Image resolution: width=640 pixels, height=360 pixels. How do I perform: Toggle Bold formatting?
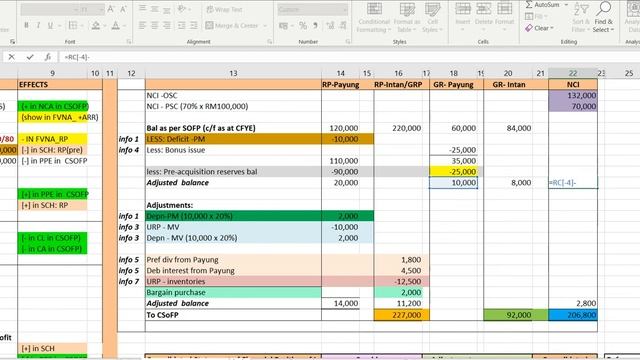coord(26,25)
